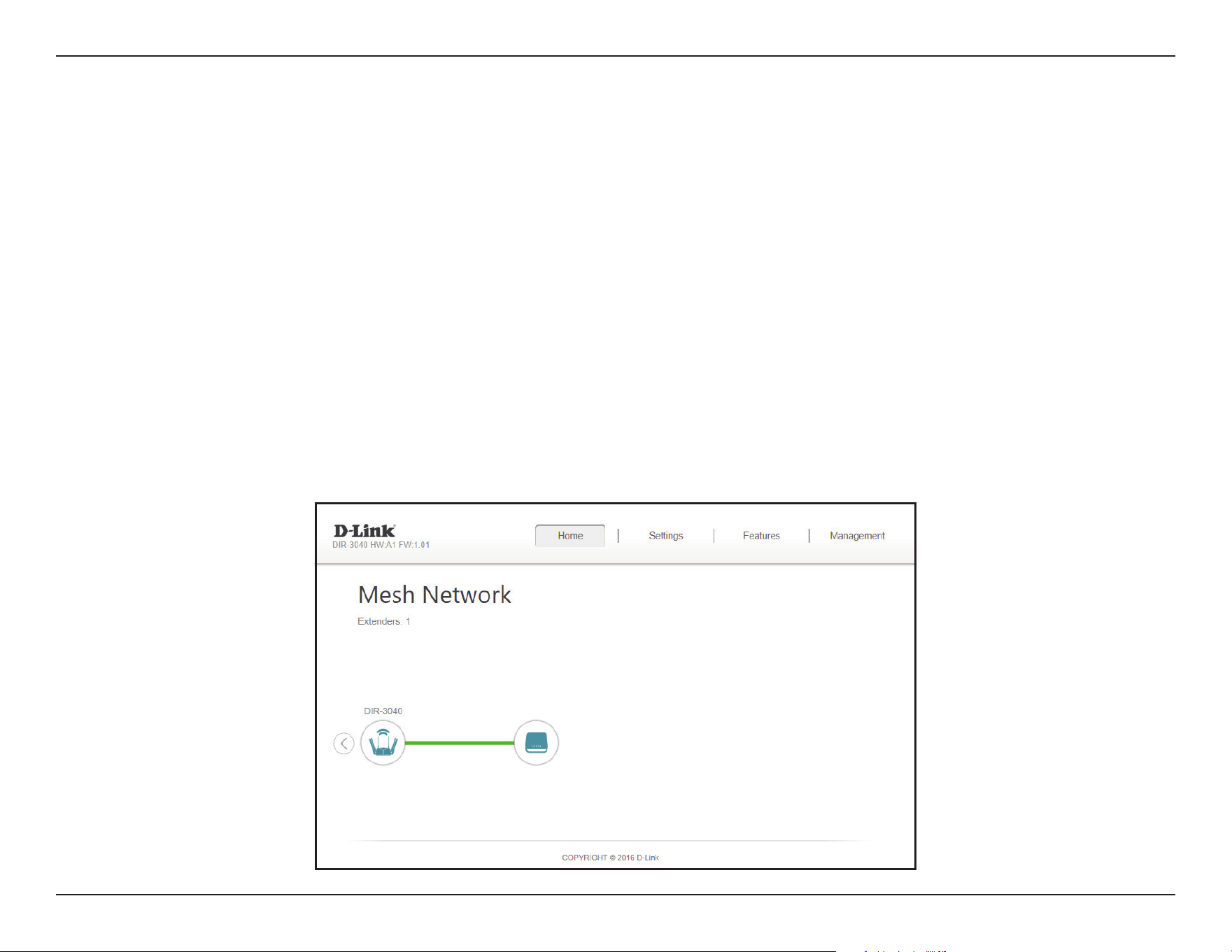Open the Management menu
Viewport: 1232px width, 952px height.
[x=857, y=536]
